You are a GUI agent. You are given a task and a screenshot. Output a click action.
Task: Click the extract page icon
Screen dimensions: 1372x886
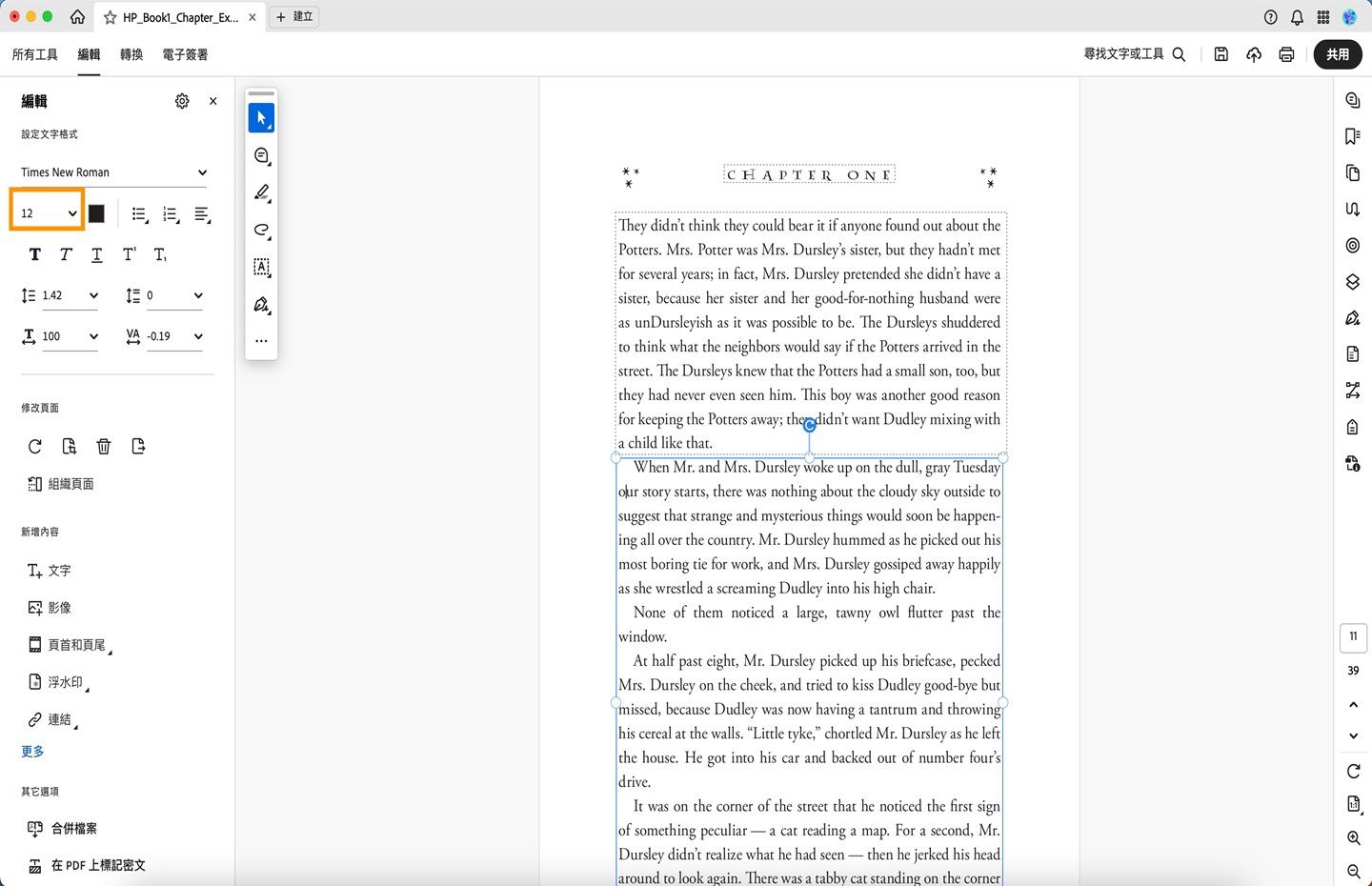(x=70, y=446)
